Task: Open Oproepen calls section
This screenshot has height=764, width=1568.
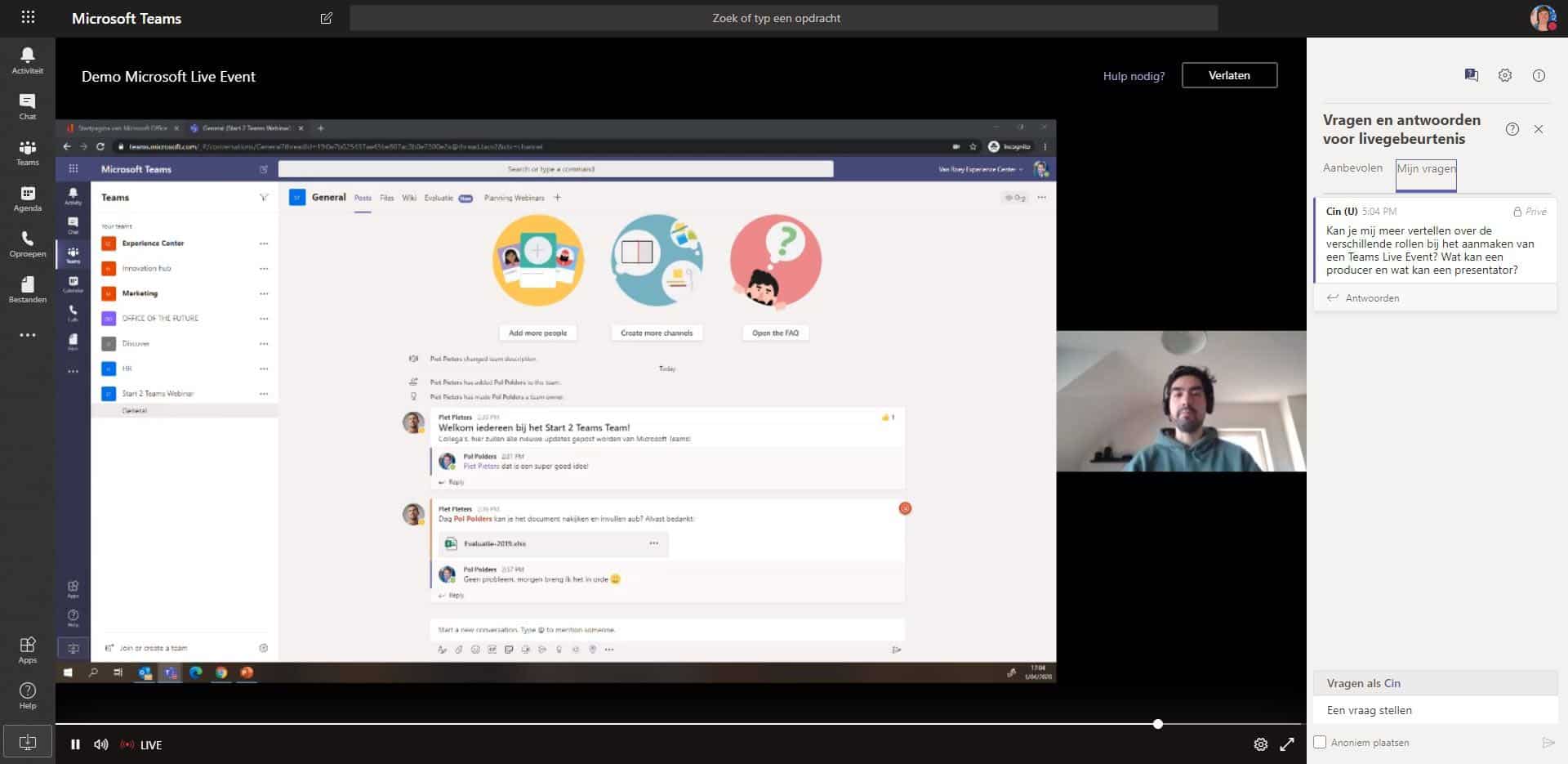Action: point(28,243)
